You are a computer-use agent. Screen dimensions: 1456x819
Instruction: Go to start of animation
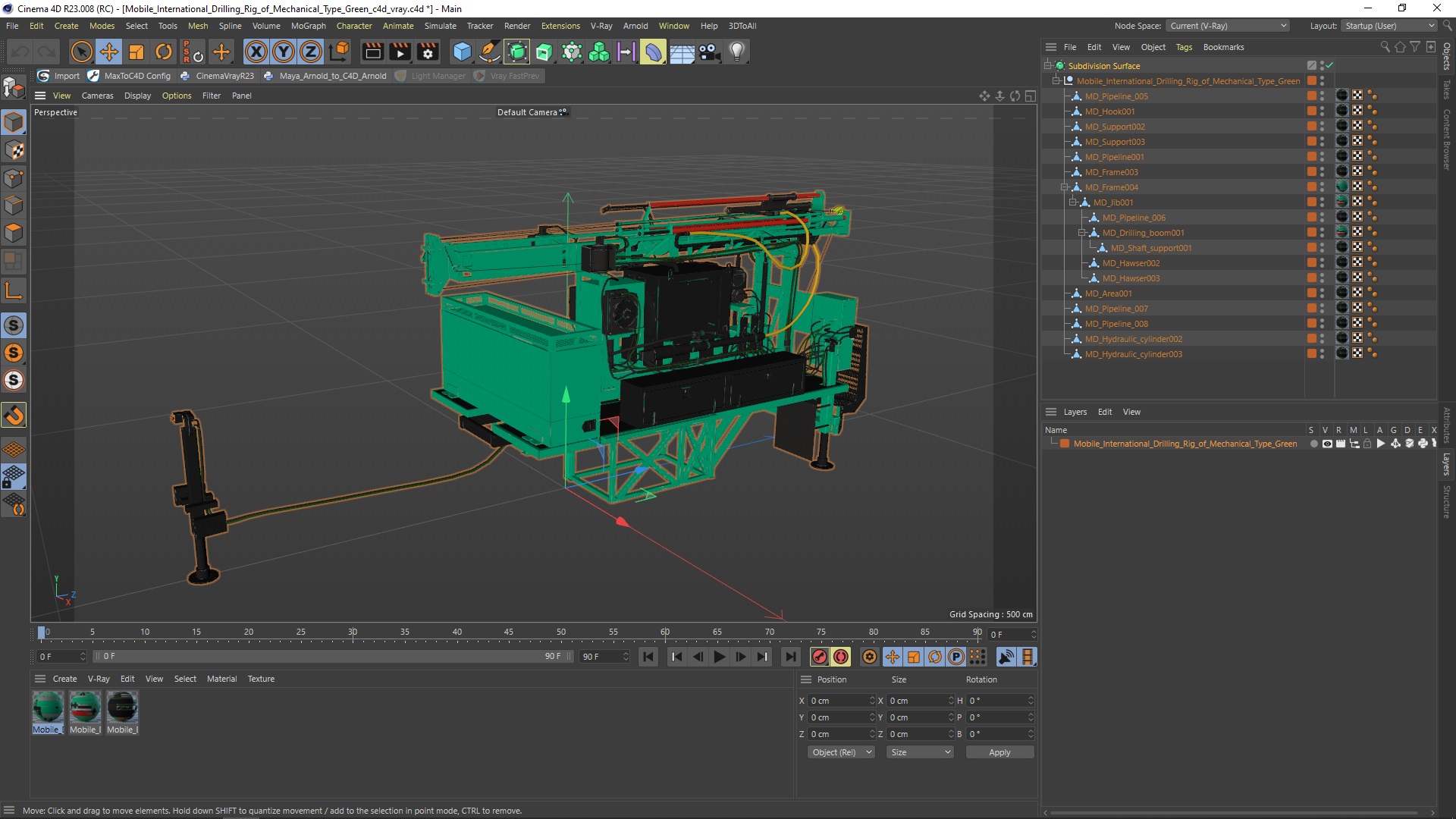[x=648, y=657]
